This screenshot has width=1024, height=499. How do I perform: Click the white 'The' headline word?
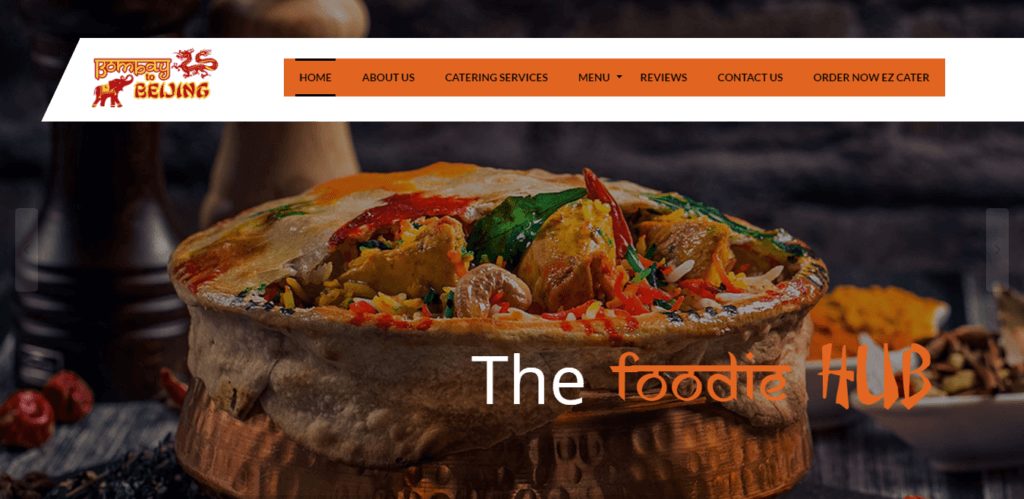tap(528, 379)
